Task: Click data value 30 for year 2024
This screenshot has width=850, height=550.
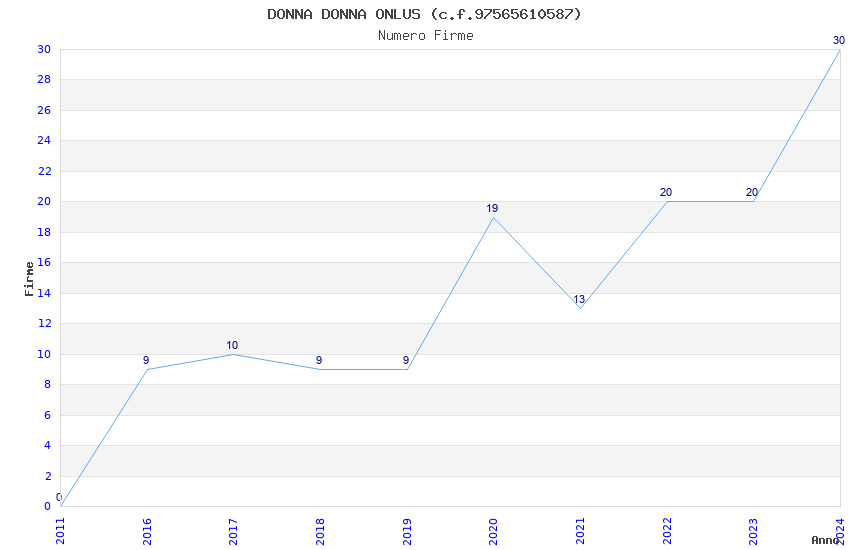Action: 839,40
